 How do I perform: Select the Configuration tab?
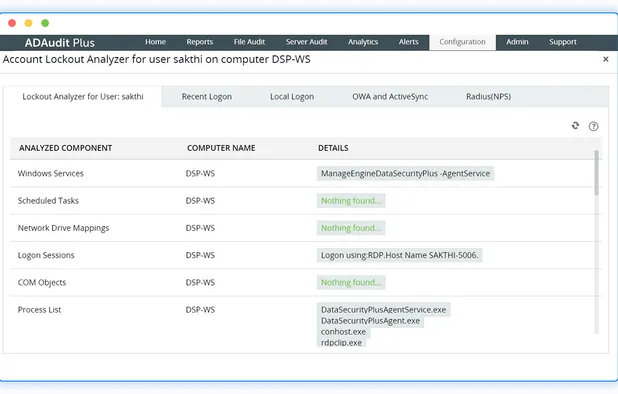tap(462, 42)
